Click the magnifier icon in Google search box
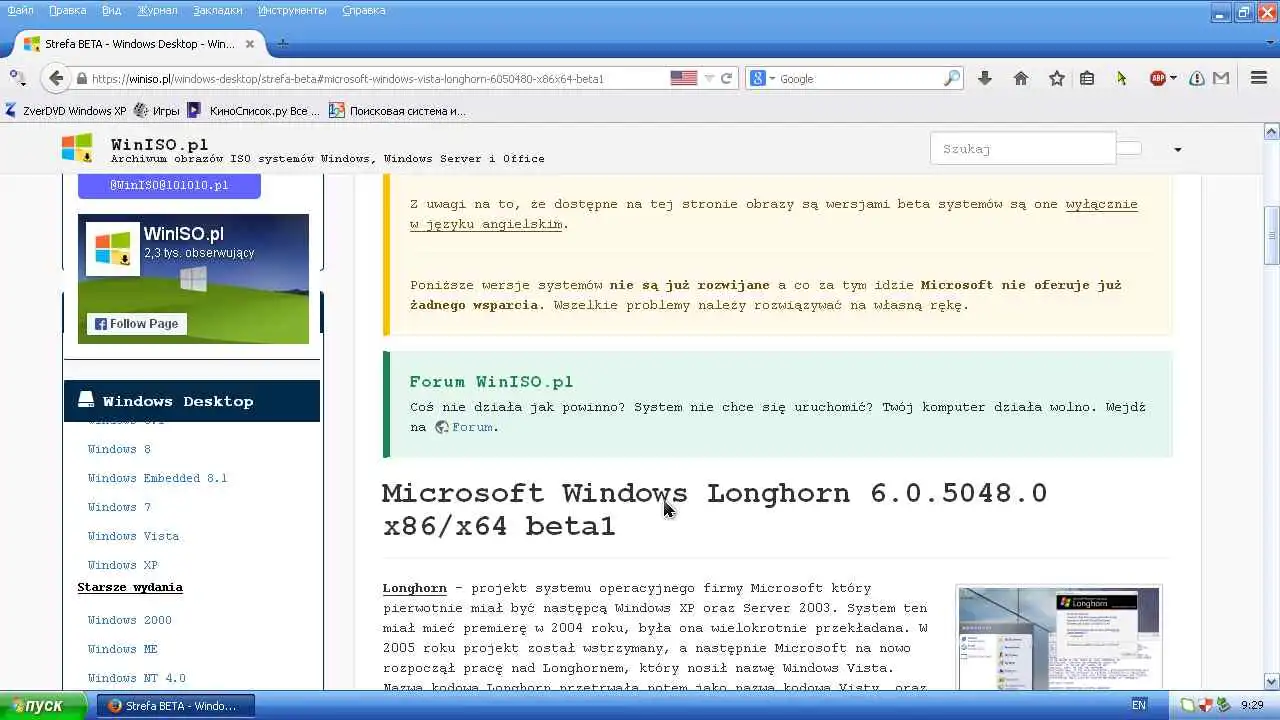 coord(952,78)
